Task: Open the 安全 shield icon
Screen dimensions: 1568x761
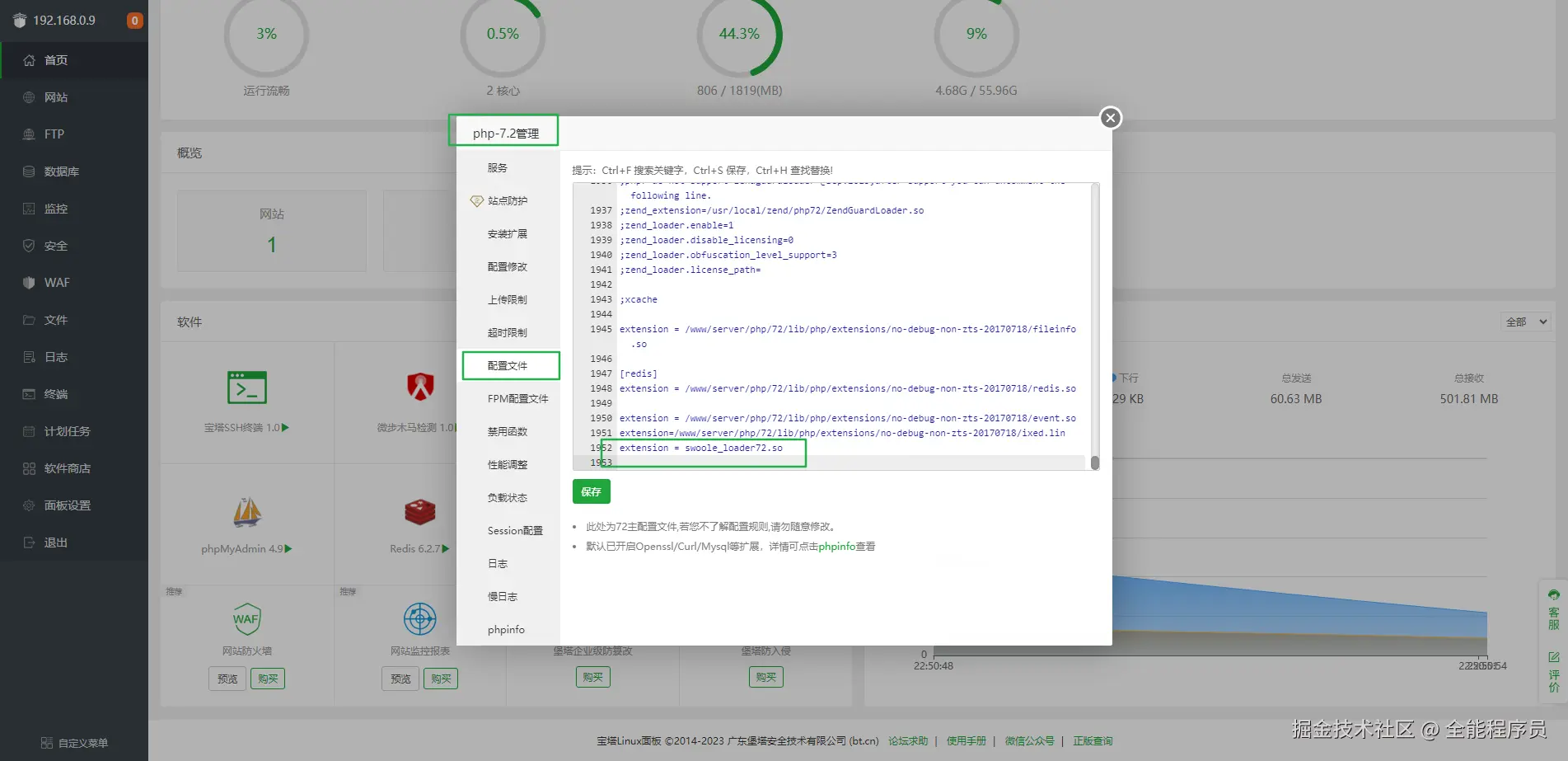Action: click(x=29, y=246)
